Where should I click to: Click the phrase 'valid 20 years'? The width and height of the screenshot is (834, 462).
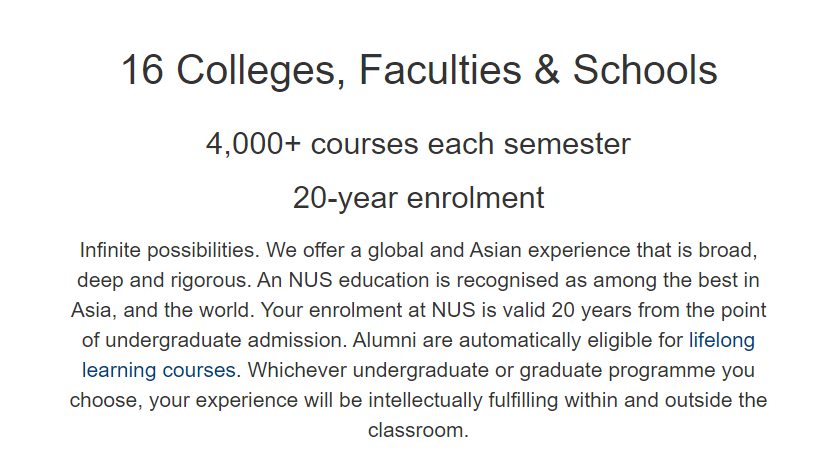567,310
